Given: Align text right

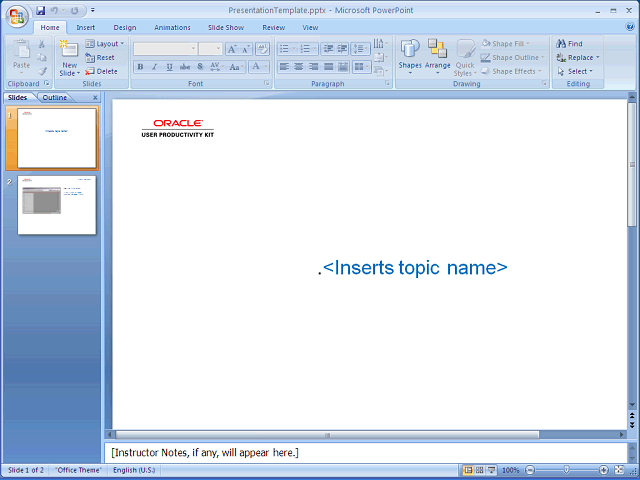Looking at the screenshot, I should (313, 67).
